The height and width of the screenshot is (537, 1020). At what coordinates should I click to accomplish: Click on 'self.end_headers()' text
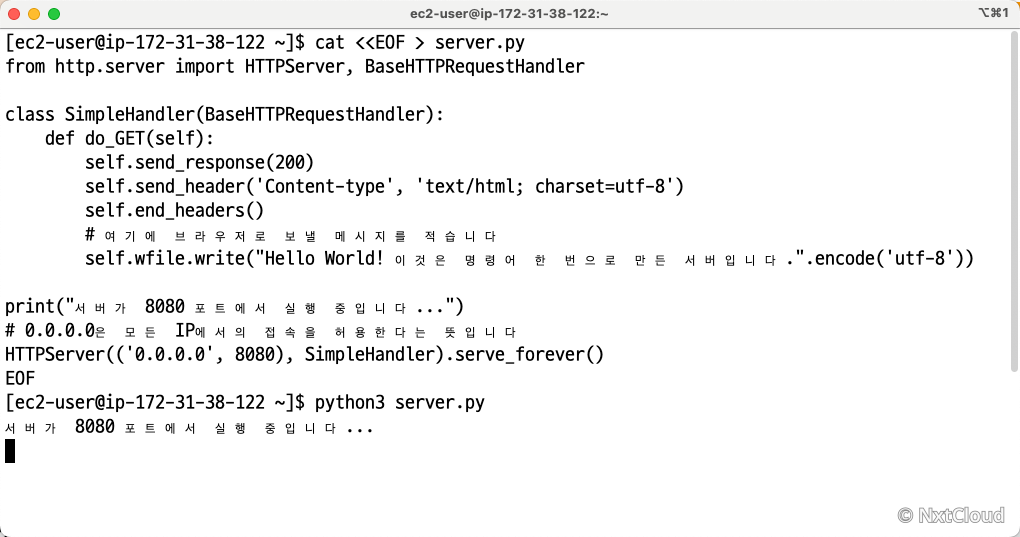click(174, 211)
